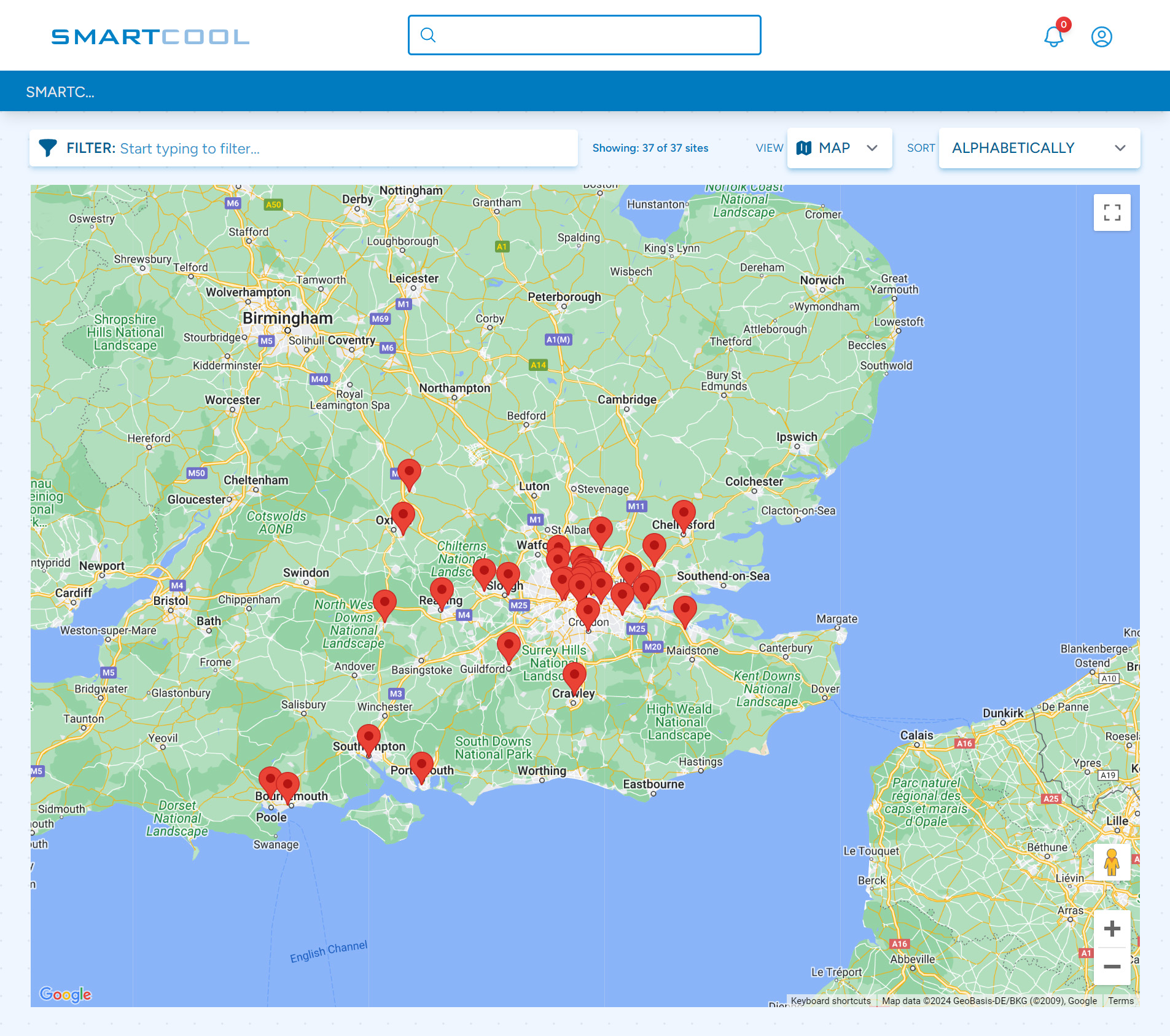This screenshot has width=1170, height=1036.
Task: Click the marker near North Wessex Downs
Action: click(x=384, y=605)
